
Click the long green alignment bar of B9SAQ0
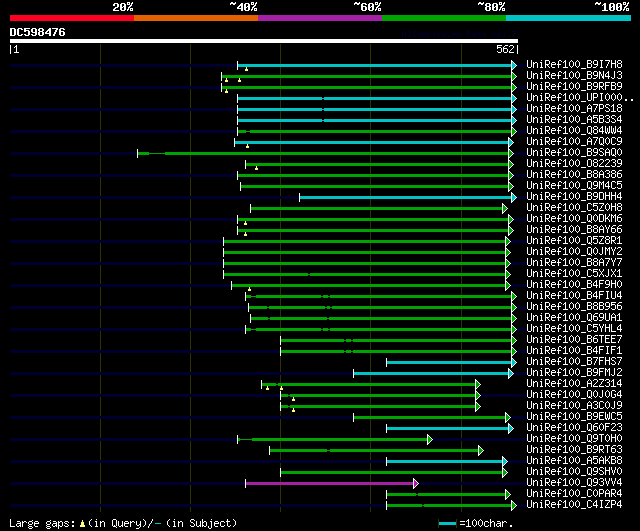pyautogui.click(x=325, y=153)
